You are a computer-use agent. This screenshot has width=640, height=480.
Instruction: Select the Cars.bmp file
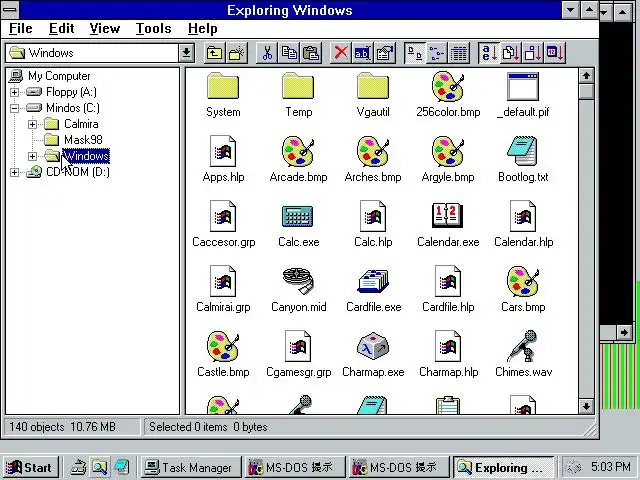pos(523,290)
